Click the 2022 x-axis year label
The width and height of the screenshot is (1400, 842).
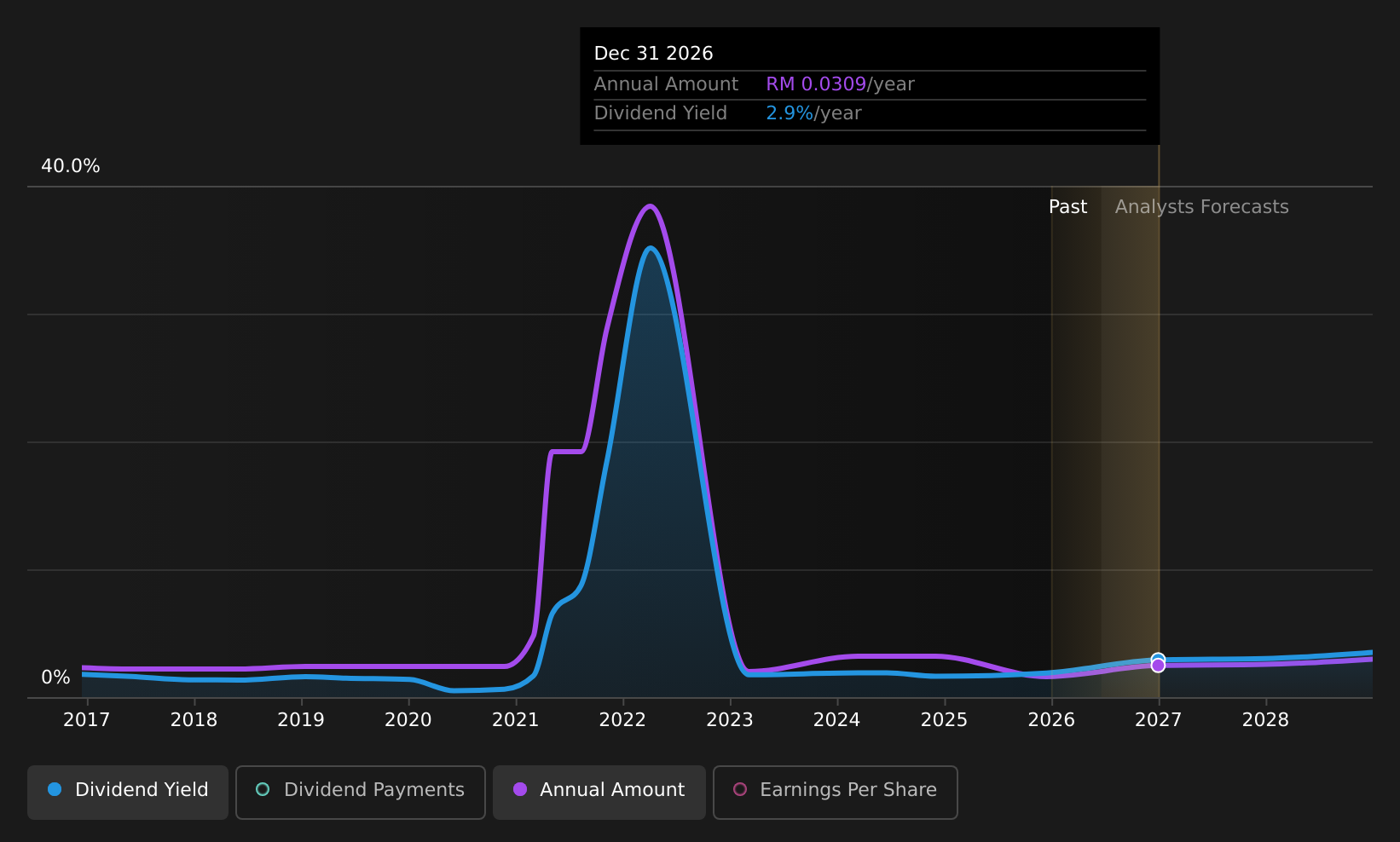[x=622, y=720]
